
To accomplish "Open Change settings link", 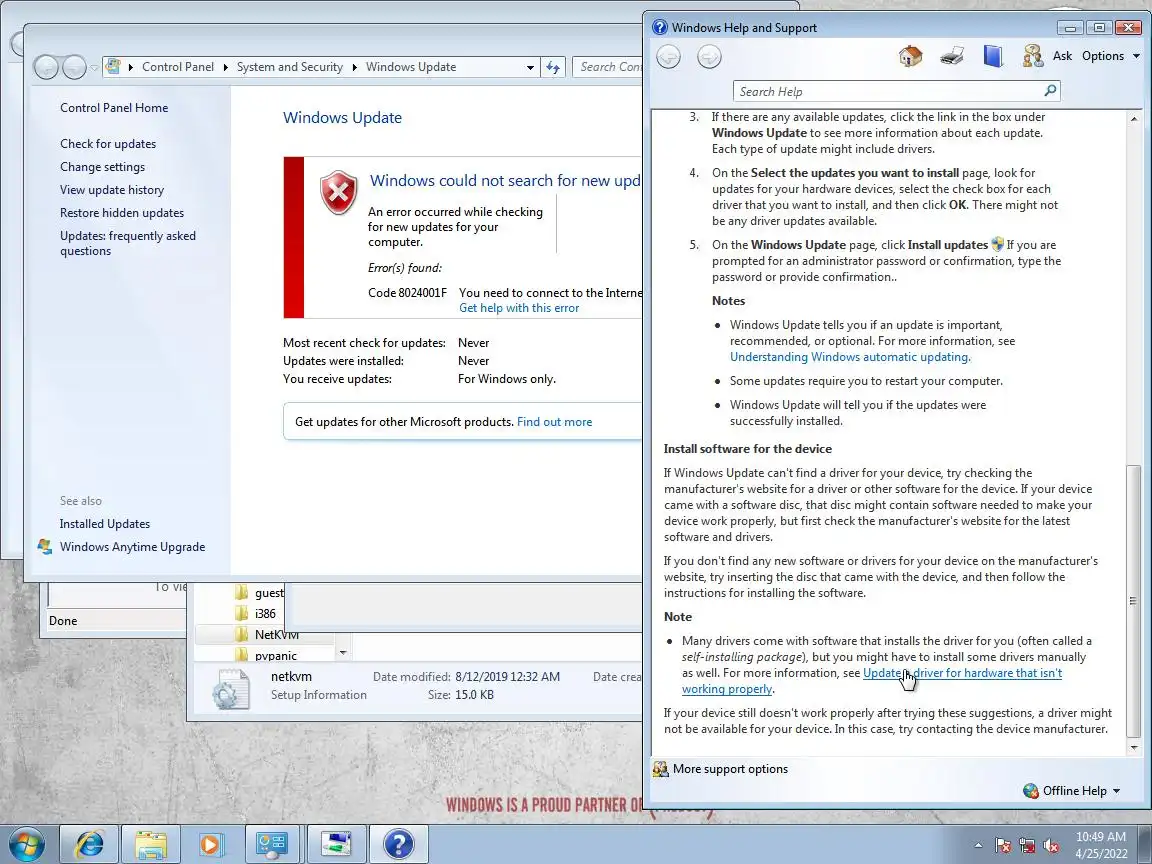I will tap(102, 167).
